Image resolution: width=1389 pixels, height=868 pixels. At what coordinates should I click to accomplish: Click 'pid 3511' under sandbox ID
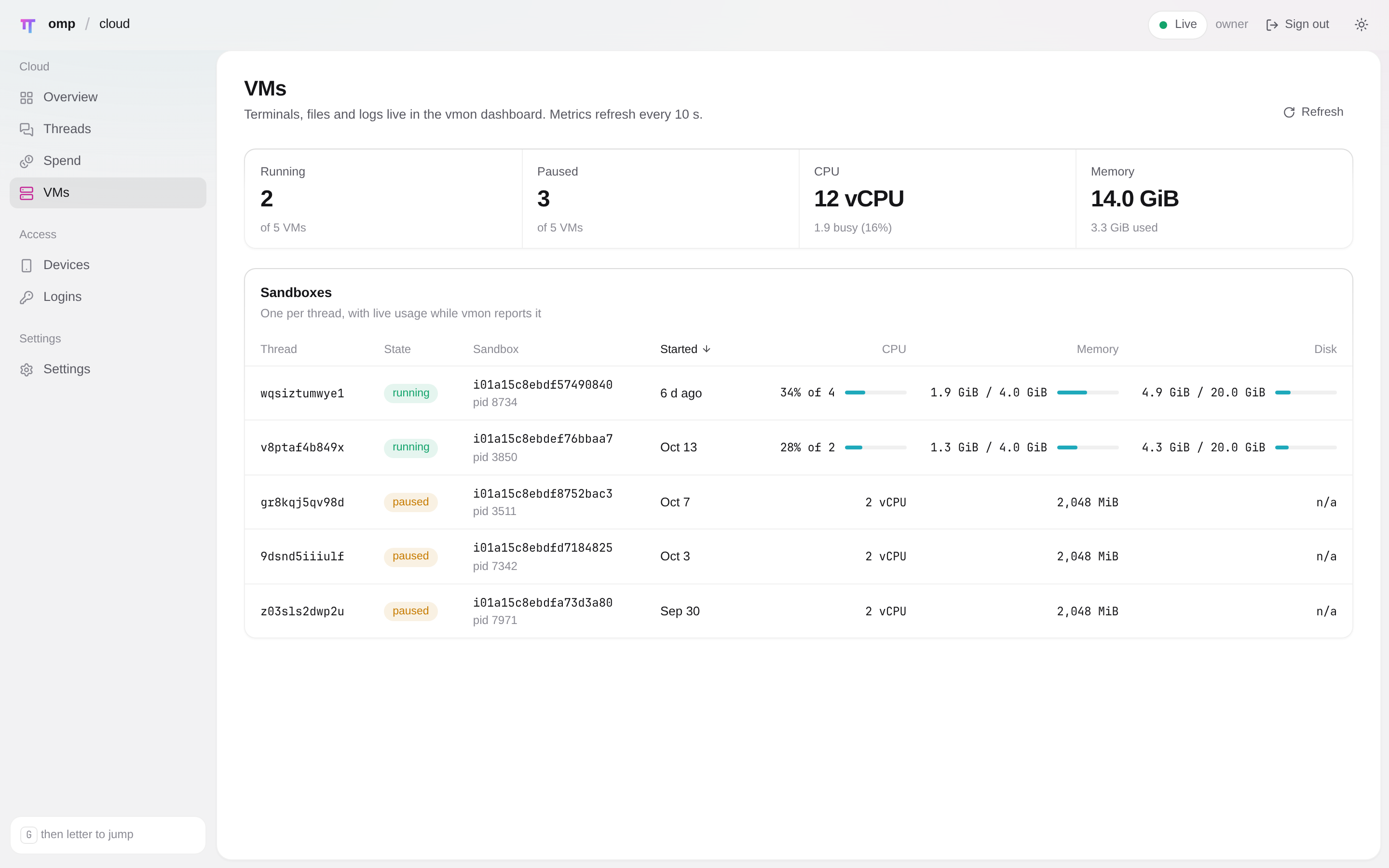point(494,511)
